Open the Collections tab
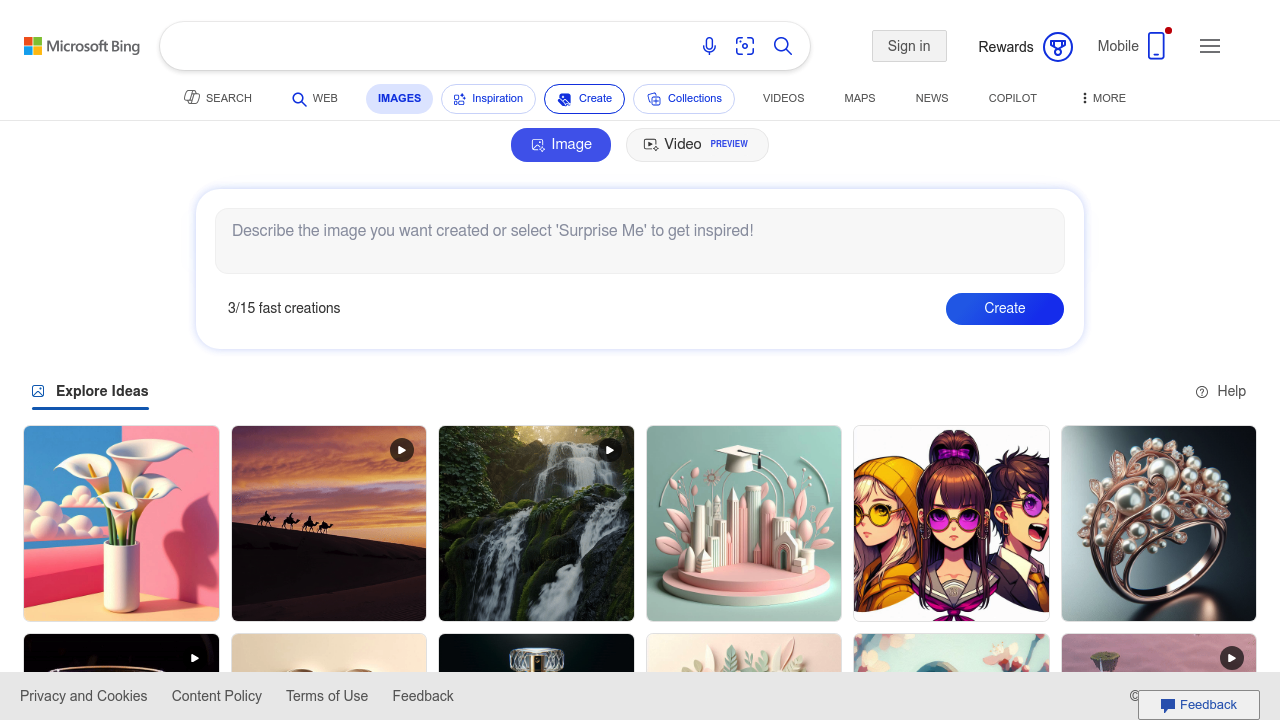This screenshot has width=1280, height=720. click(x=684, y=98)
